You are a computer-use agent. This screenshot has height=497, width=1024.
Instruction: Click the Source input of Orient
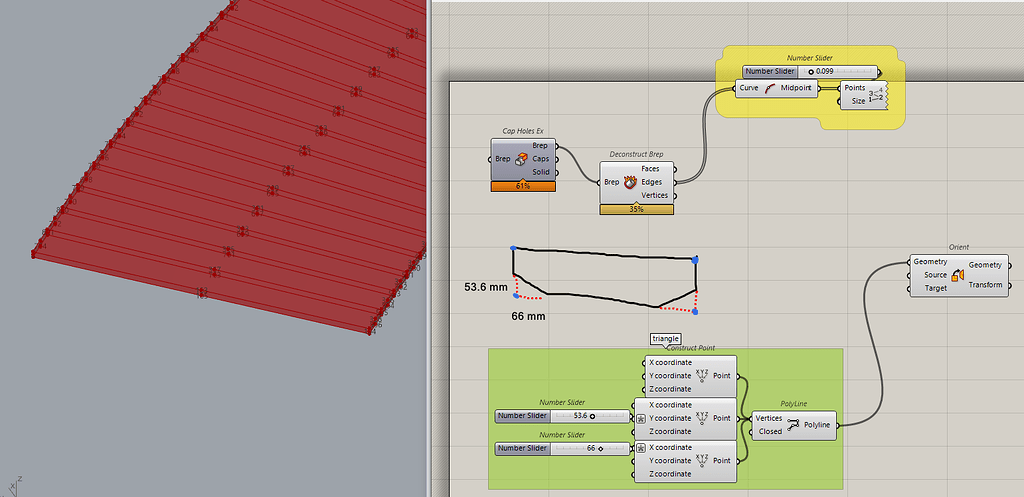(935, 274)
